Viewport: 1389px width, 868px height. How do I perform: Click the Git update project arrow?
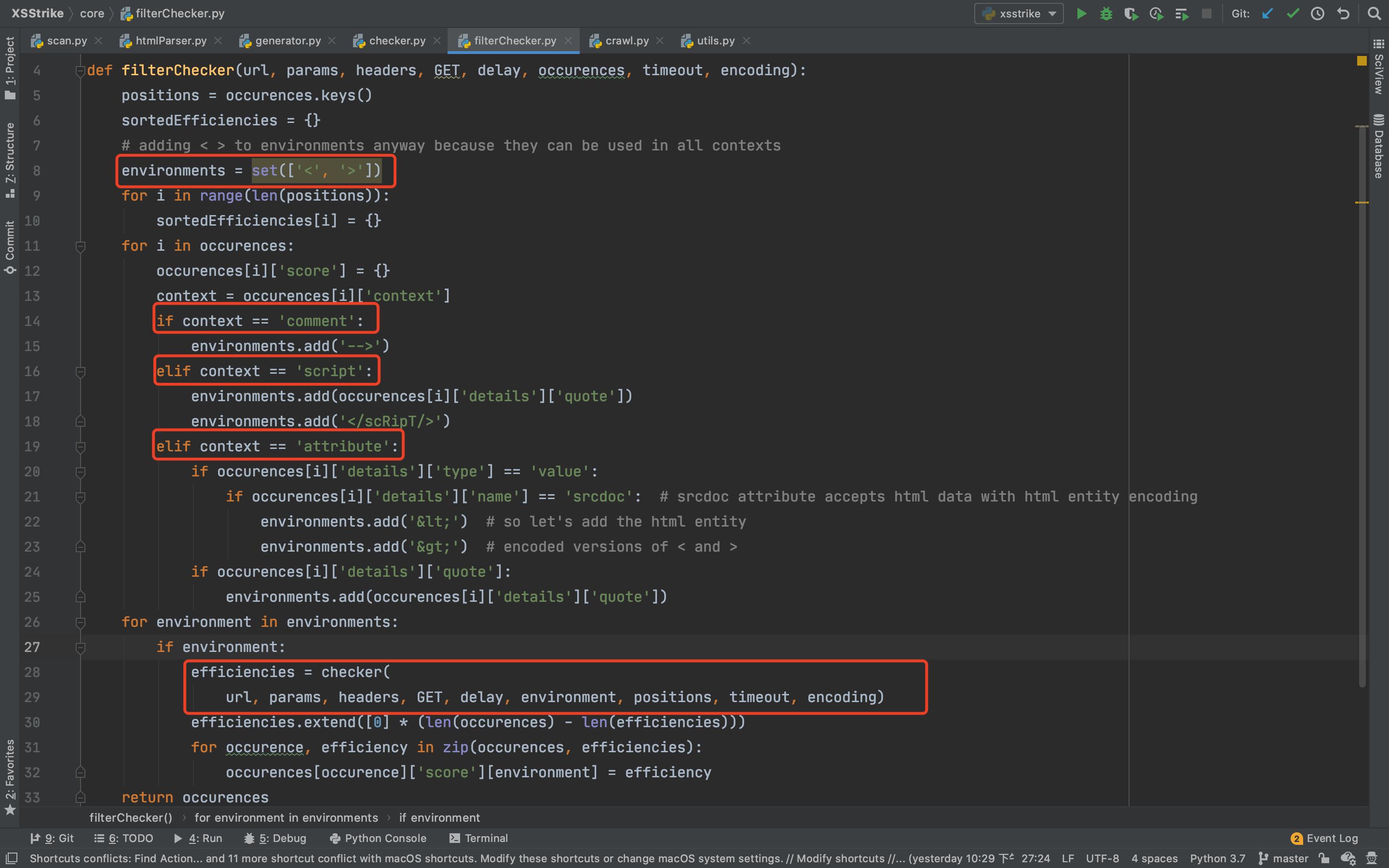point(1268,13)
